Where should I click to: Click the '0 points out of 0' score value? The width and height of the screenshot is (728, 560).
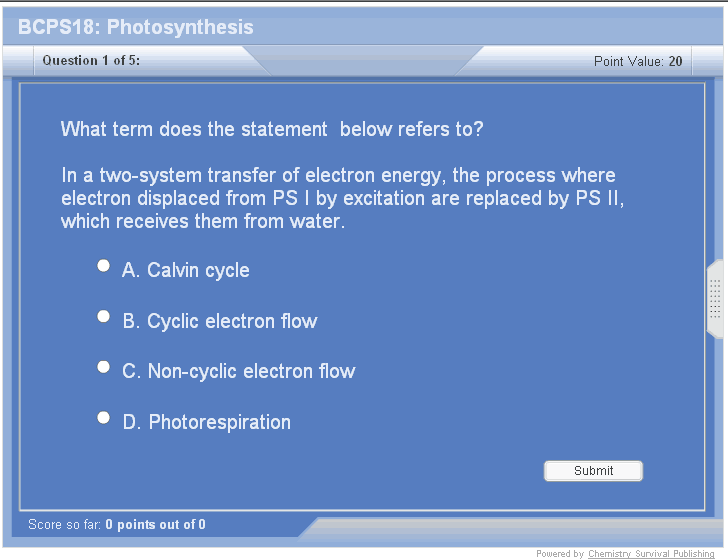click(x=155, y=524)
